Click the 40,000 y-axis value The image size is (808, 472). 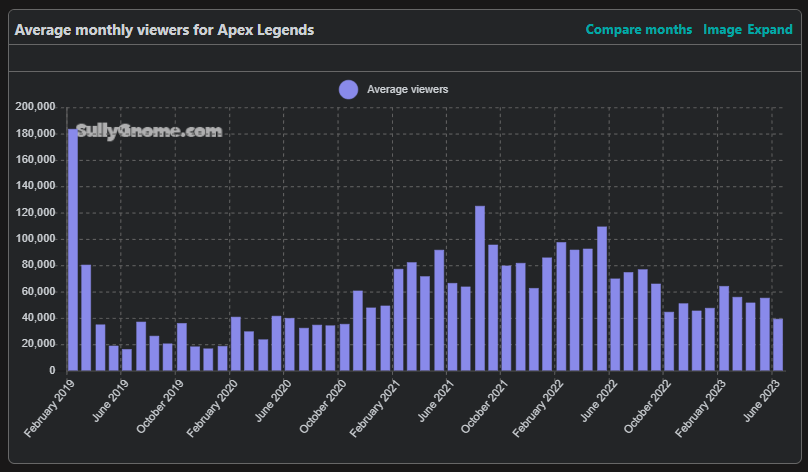click(x=38, y=318)
